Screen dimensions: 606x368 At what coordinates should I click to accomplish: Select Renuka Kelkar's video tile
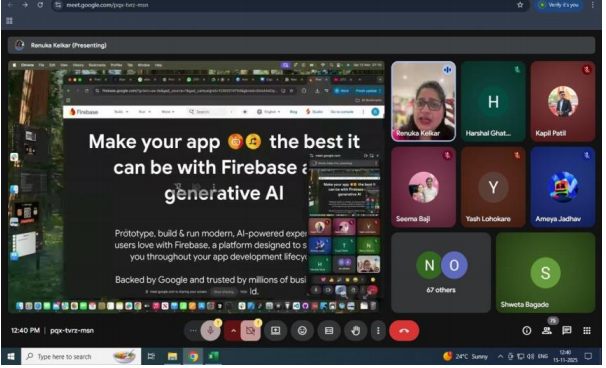(424, 102)
